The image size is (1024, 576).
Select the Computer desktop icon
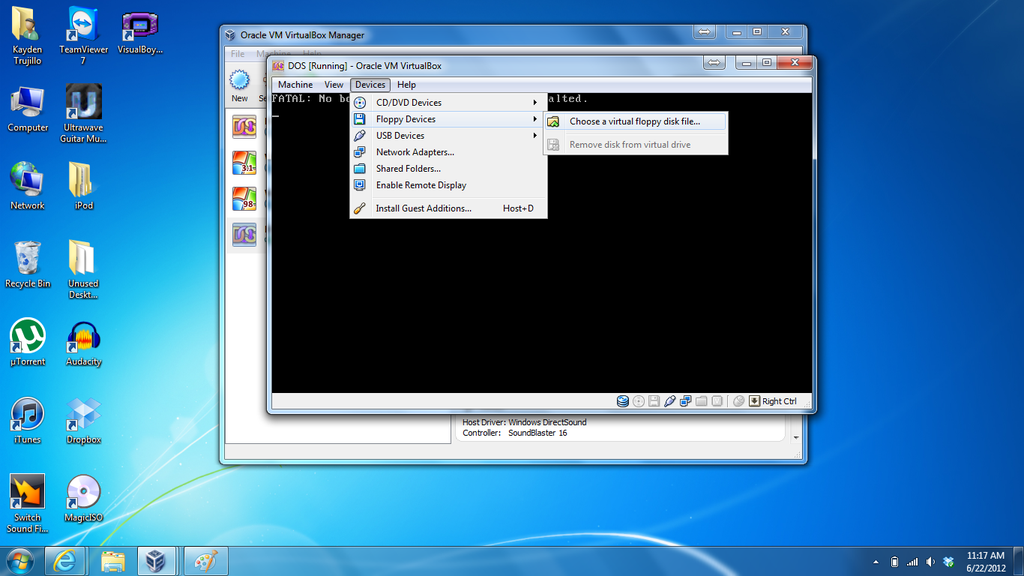[27, 109]
